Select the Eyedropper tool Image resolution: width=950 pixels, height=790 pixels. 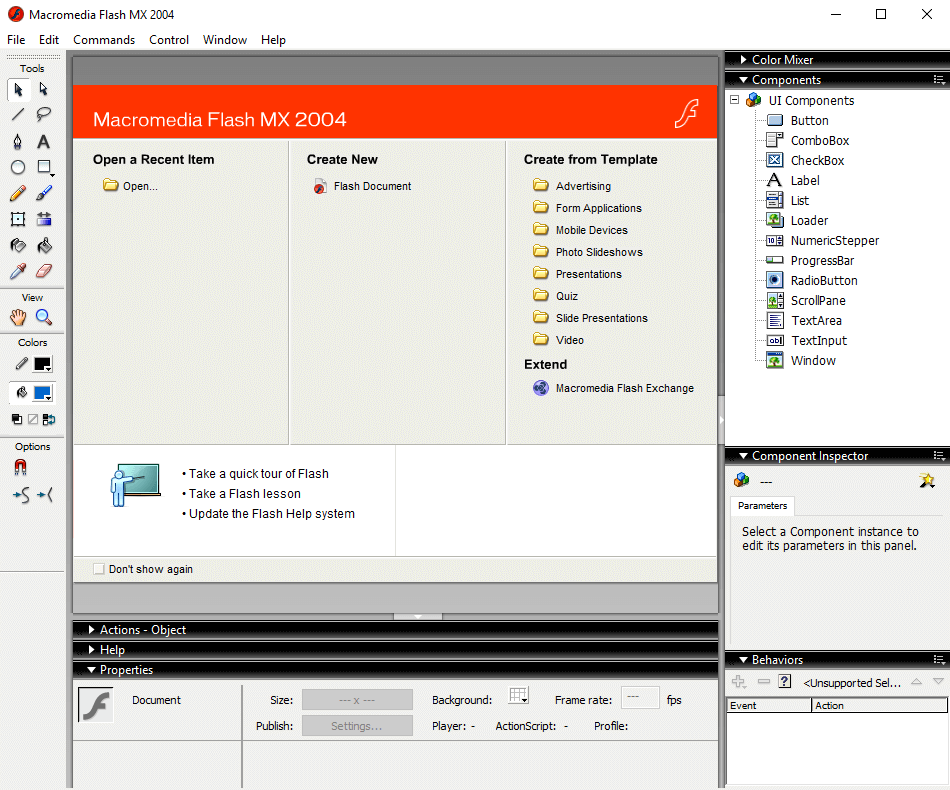(x=18, y=271)
